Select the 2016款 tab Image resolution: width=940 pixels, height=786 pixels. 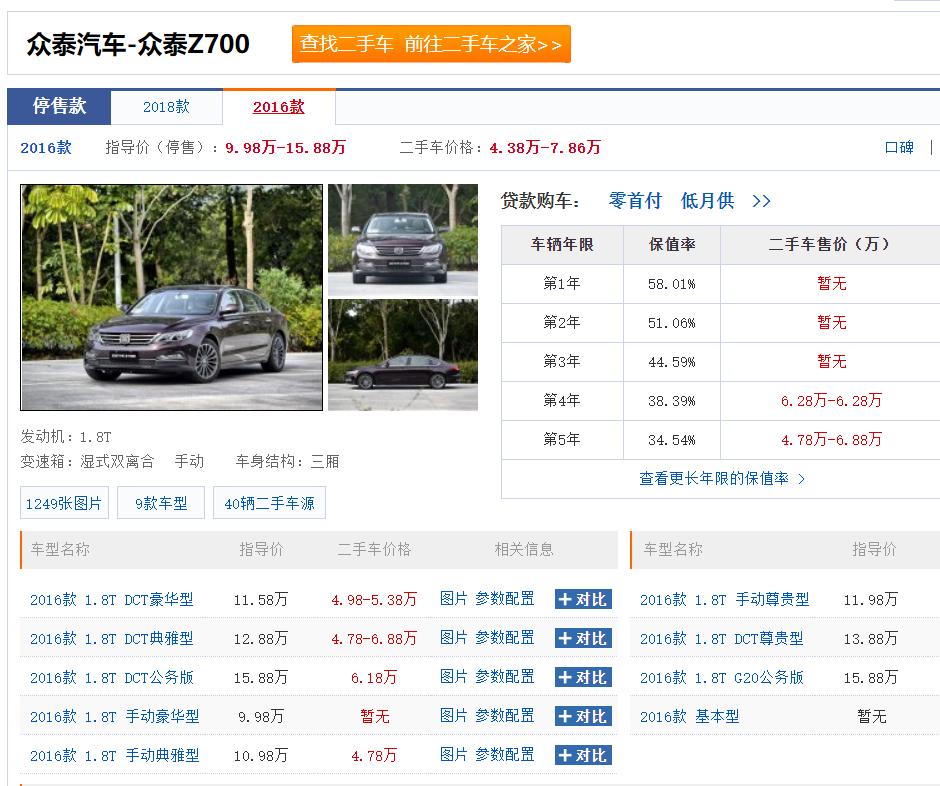point(278,107)
